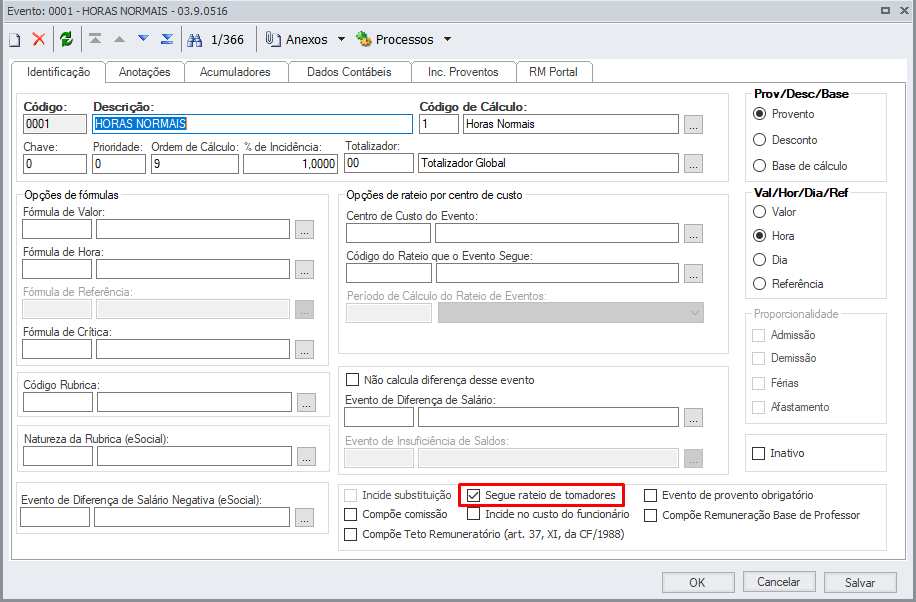
Task: Open lookup for Fórmula de Hora
Action: (x=304, y=269)
